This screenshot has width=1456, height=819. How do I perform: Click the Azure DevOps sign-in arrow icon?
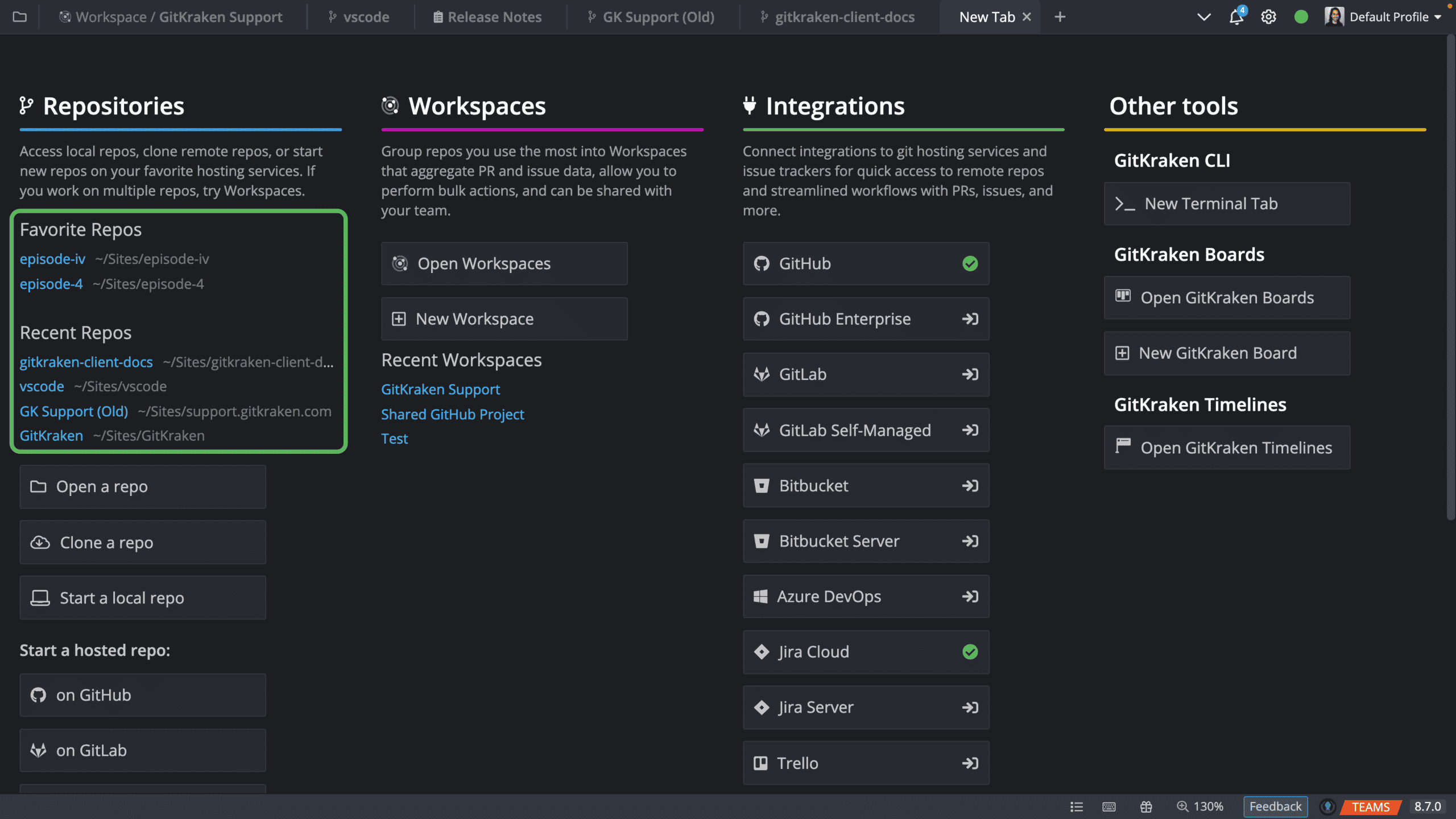(970, 597)
